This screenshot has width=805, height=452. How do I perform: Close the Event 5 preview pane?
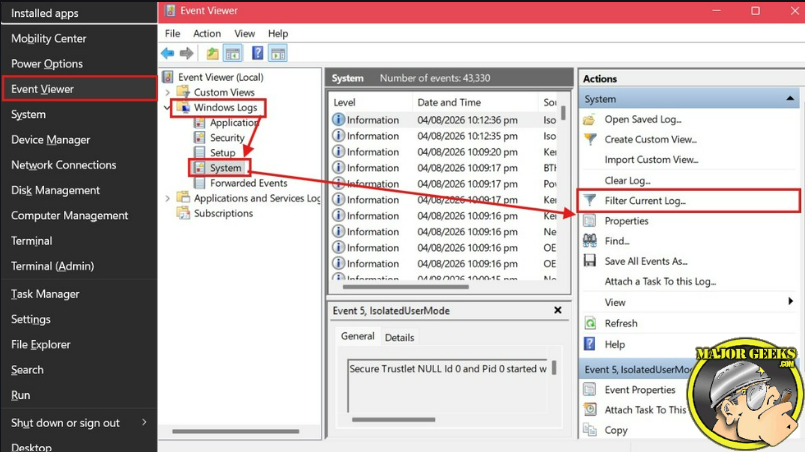click(x=558, y=310)
